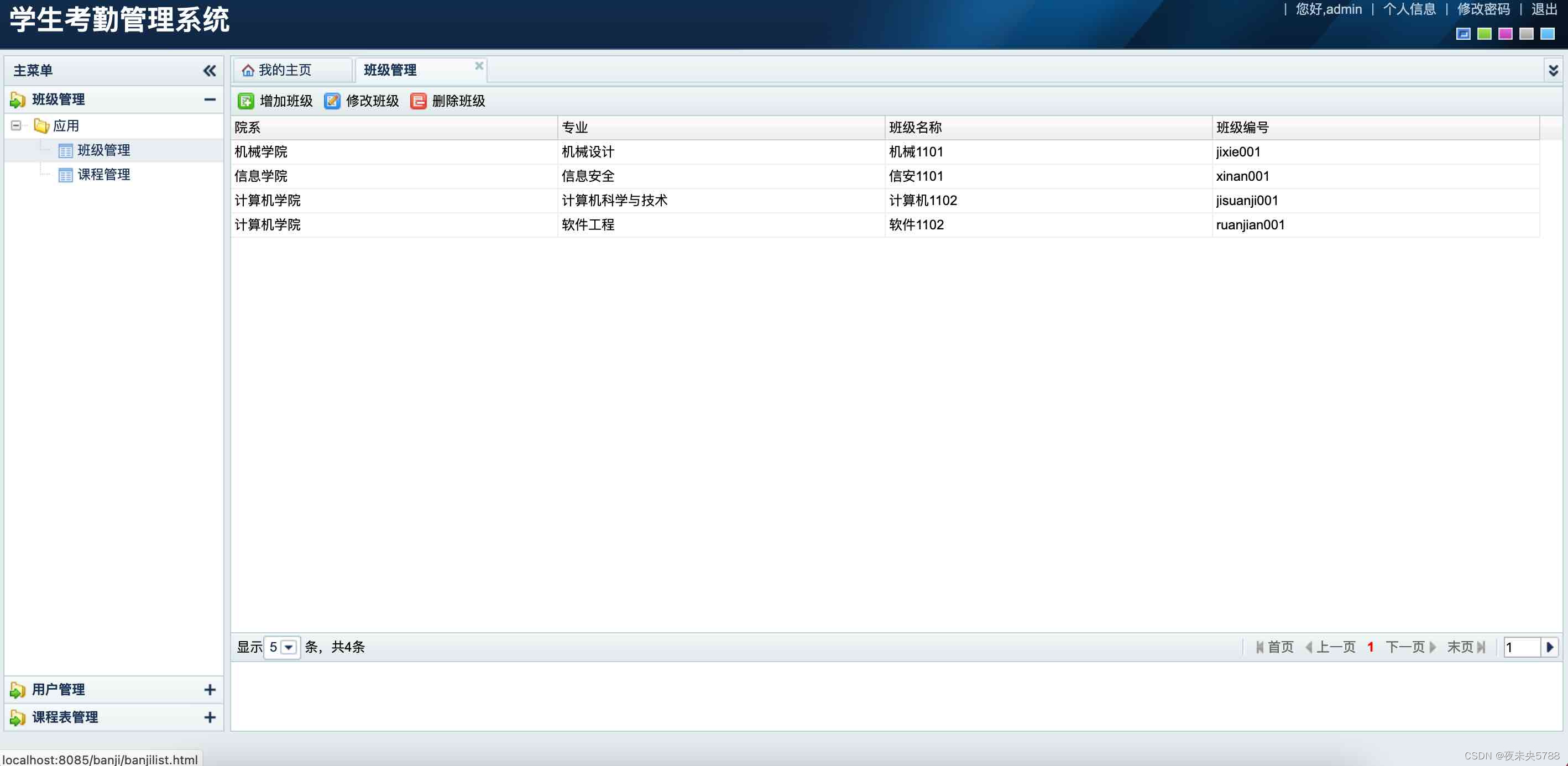The width and height of the screenshot is (1568, 766).
Task: Click the 用户管理 accordion folder icon
Action: click(x=18, y=690)
